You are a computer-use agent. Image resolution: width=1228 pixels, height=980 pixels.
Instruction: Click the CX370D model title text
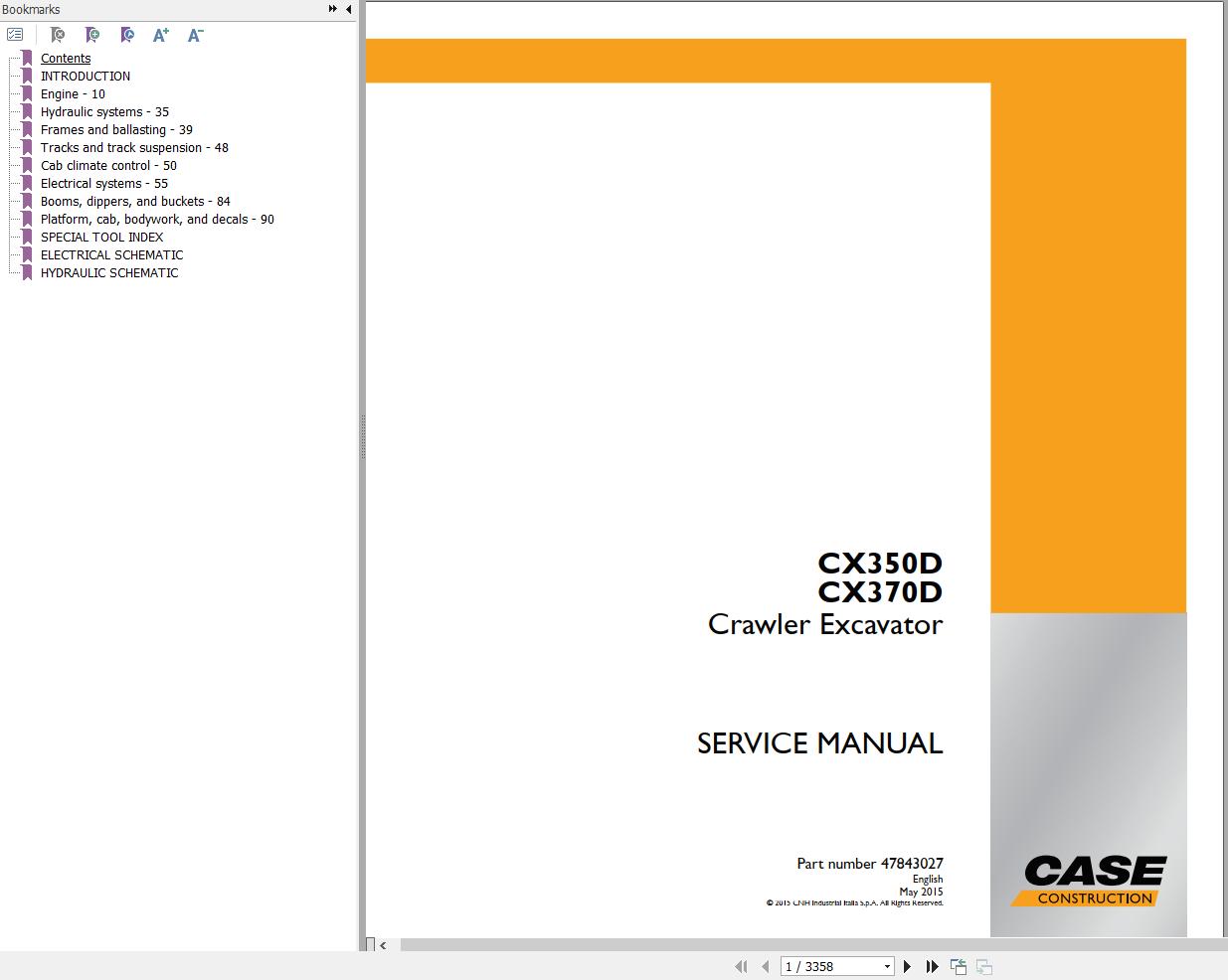point(879,592)
